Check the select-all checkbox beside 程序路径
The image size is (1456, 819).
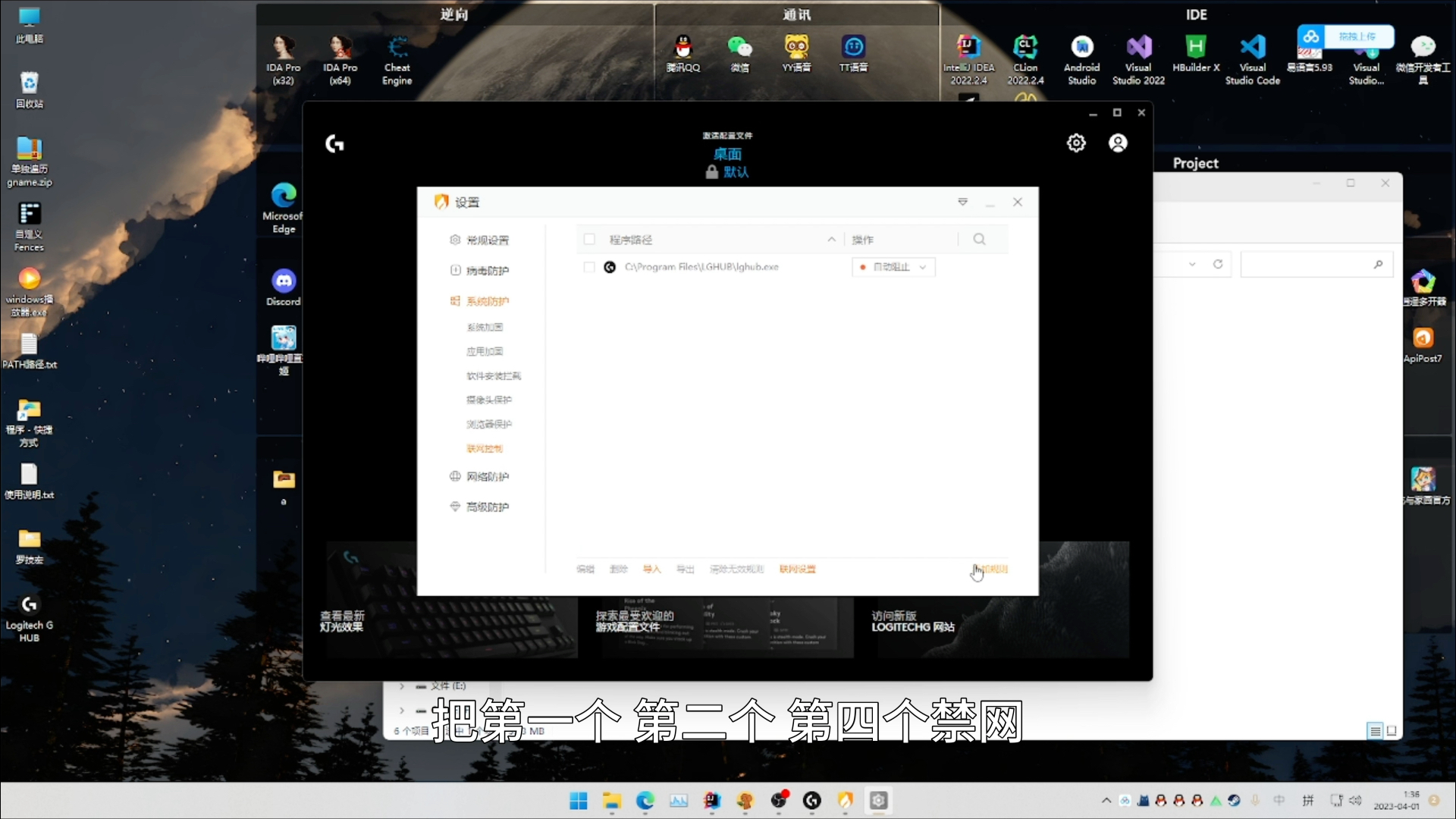click(589, 240)
